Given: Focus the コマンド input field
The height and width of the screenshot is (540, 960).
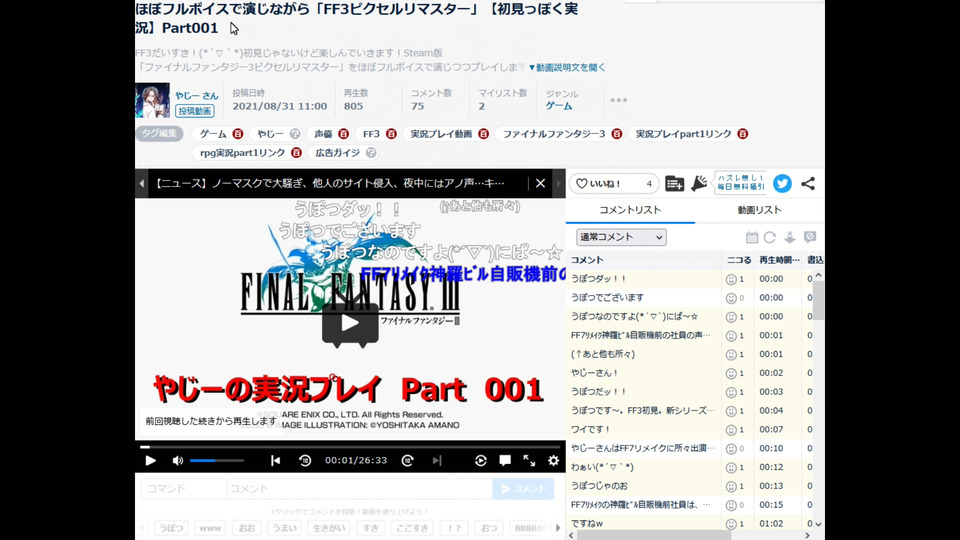Looking at the screenshot, I should [x=184, y=489].
